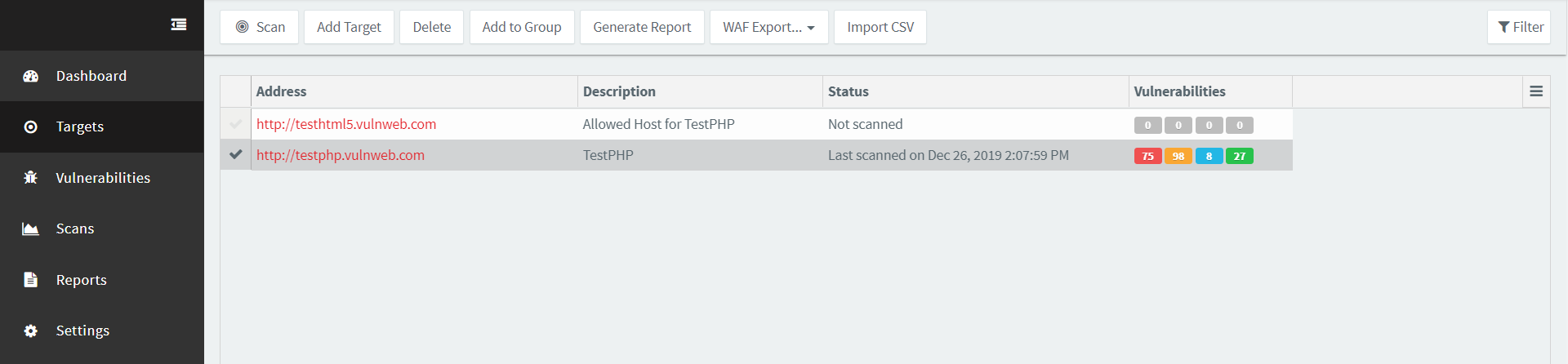This screenshot has height=364, width=1568.
Task: Sort by the Address column header
Action: (282, 91)
